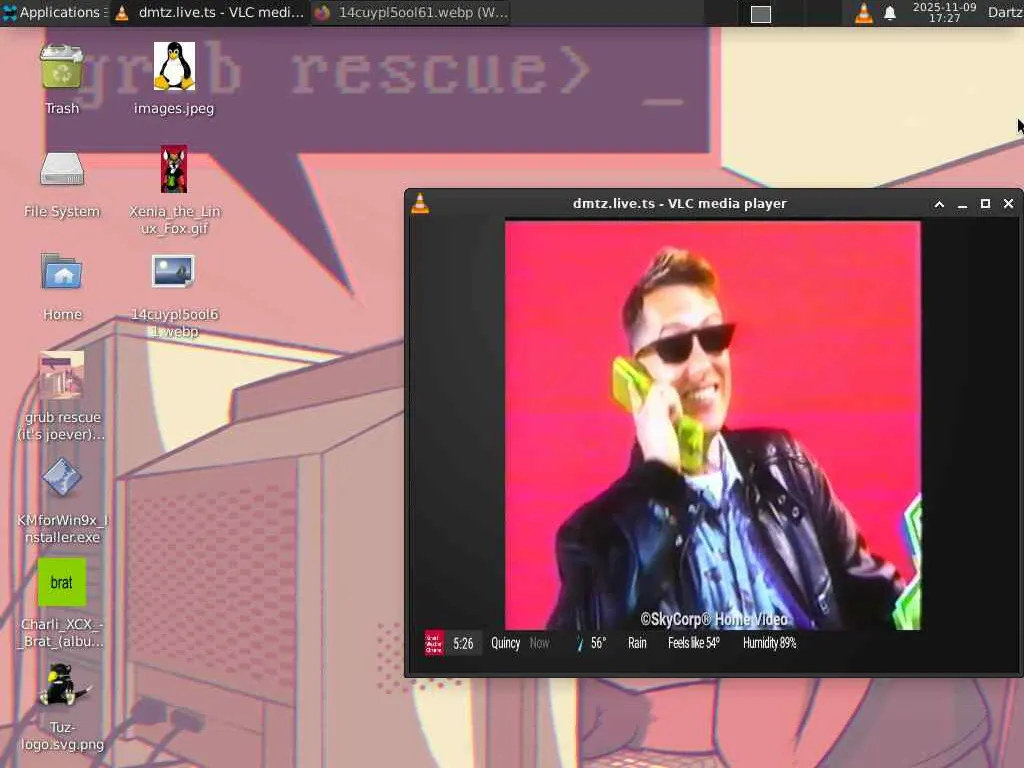
Task: Click the VLC cone tray icon
Action: coord(863,13)
